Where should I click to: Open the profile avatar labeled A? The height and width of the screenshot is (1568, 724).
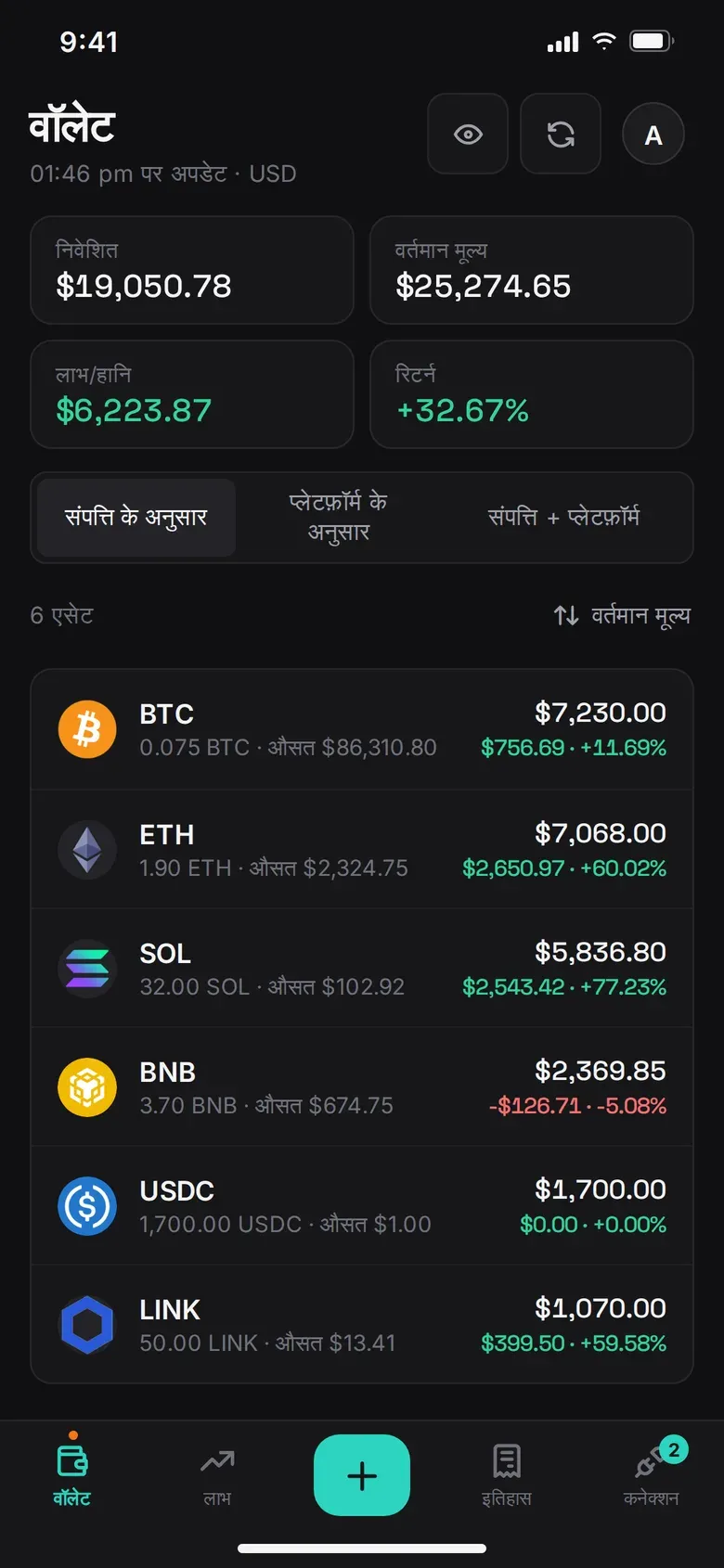click(653, 135)
